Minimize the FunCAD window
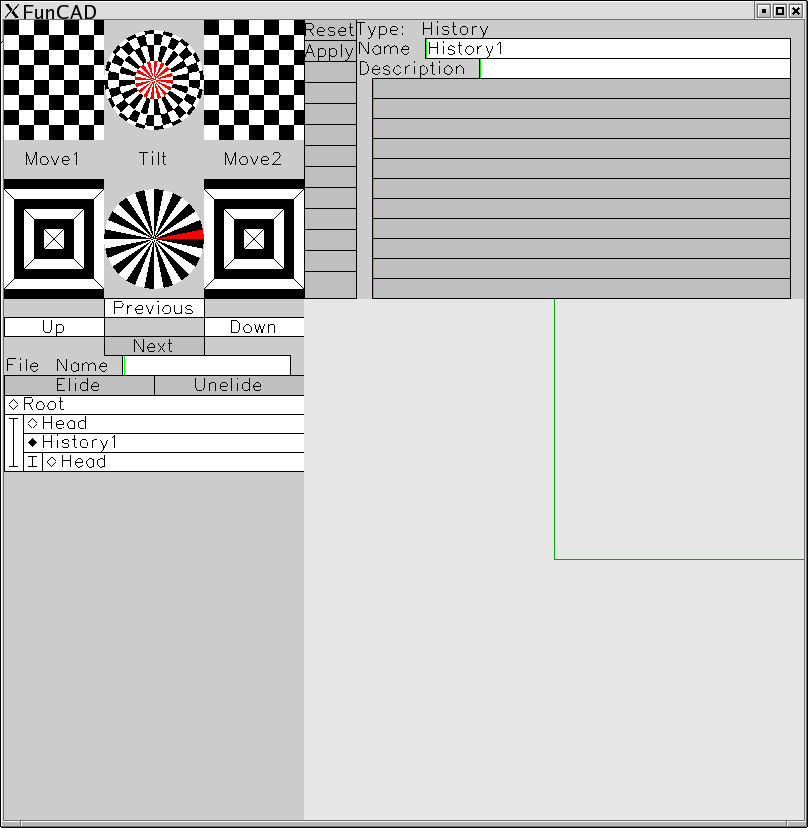The height and width of the screenshot is (828, 808). point(764,11)
